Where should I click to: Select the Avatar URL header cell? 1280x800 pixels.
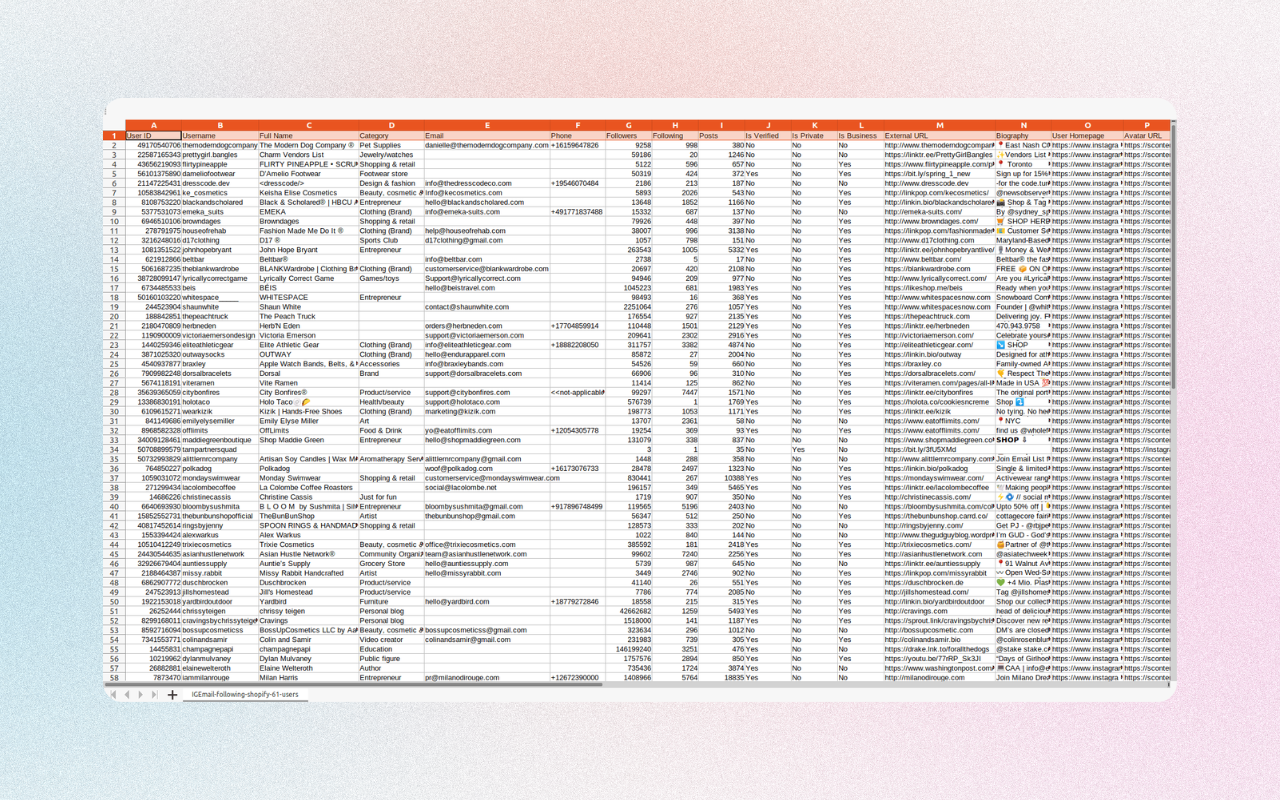point(1147,136)
